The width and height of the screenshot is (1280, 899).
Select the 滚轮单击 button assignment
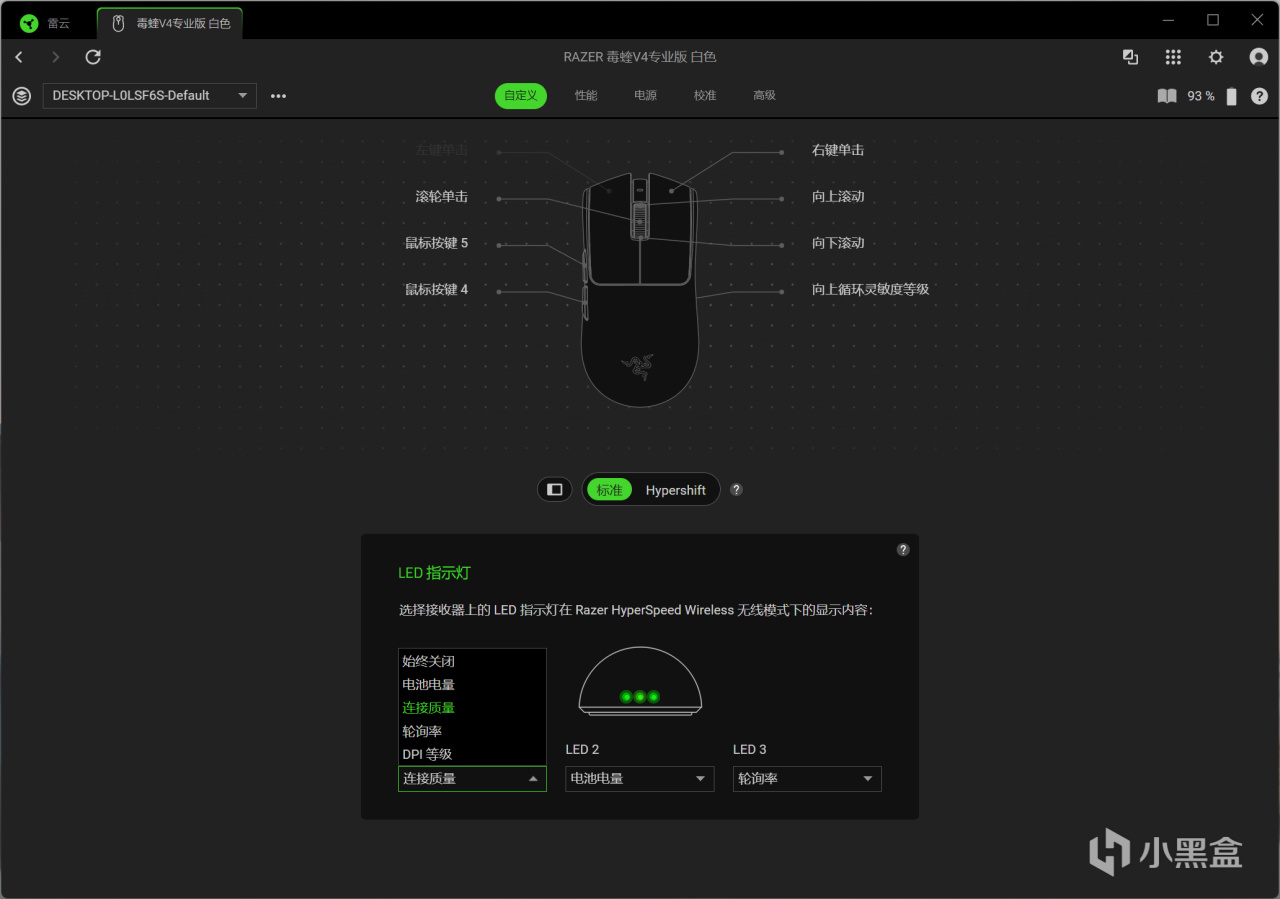coord(442,197)
